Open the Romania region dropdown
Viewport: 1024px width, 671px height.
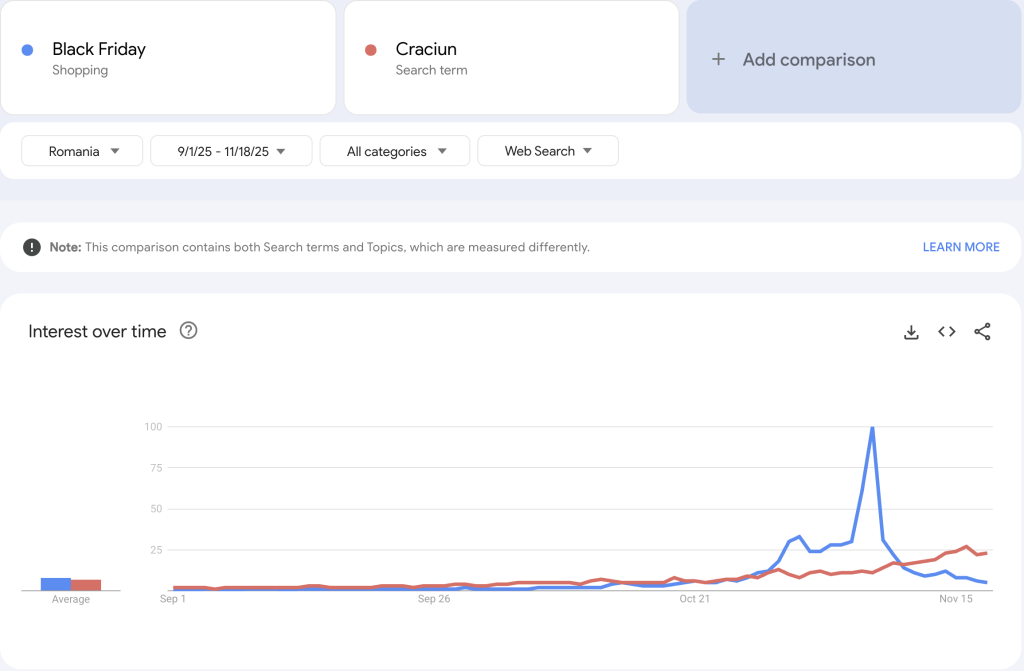coord(82,151)
